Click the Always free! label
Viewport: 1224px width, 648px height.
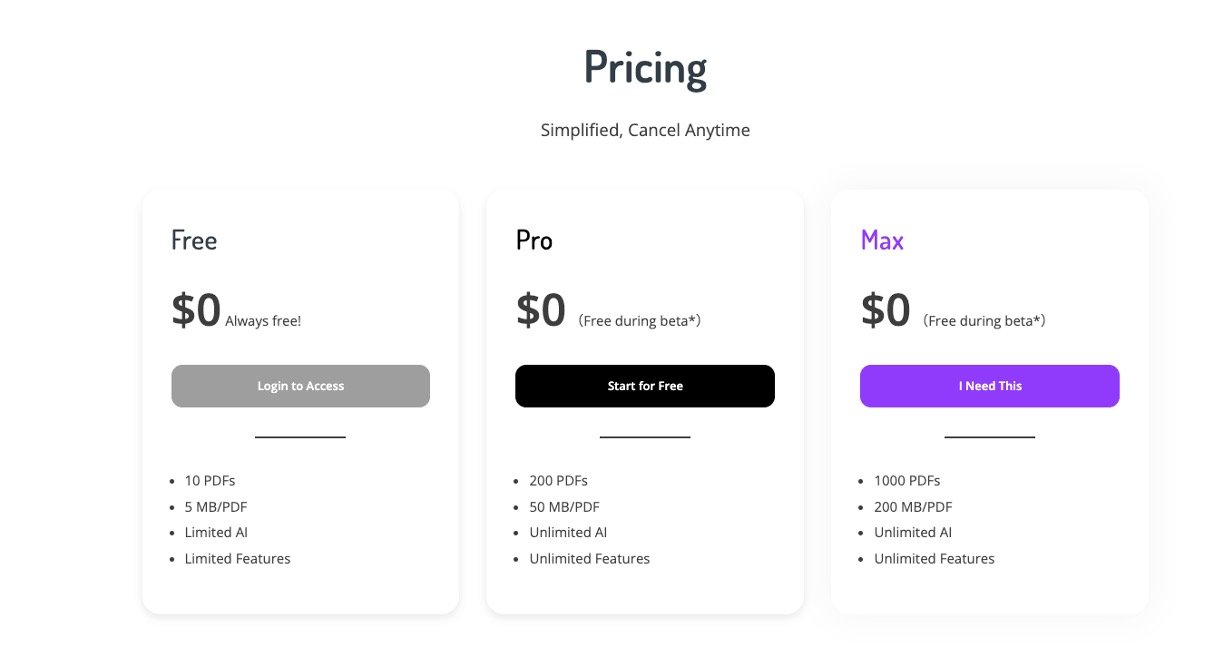[x=263, y=321]
